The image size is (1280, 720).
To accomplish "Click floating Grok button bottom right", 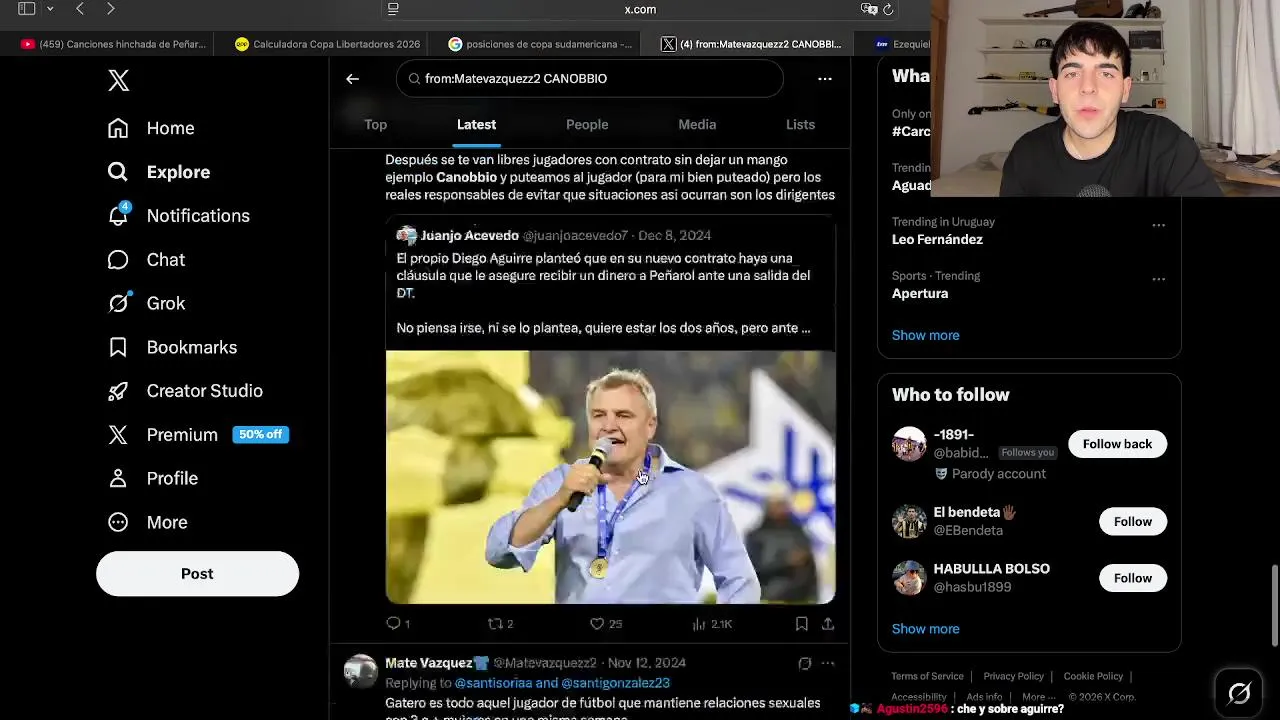I will [x=1239, y=692].
